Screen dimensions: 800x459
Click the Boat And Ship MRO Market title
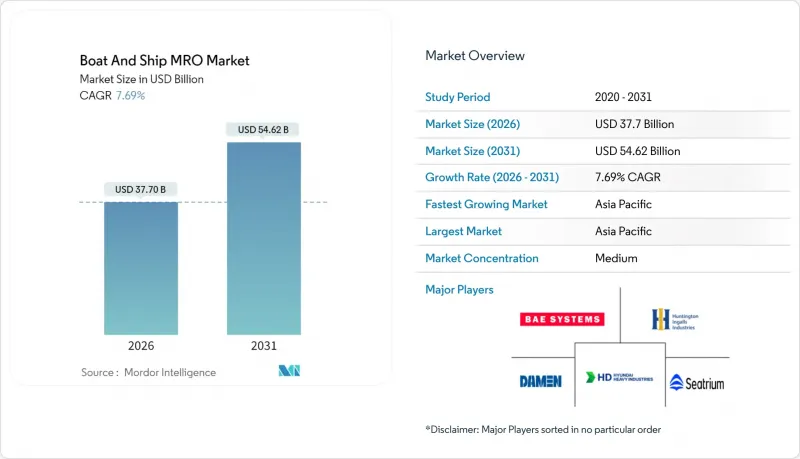163,61
